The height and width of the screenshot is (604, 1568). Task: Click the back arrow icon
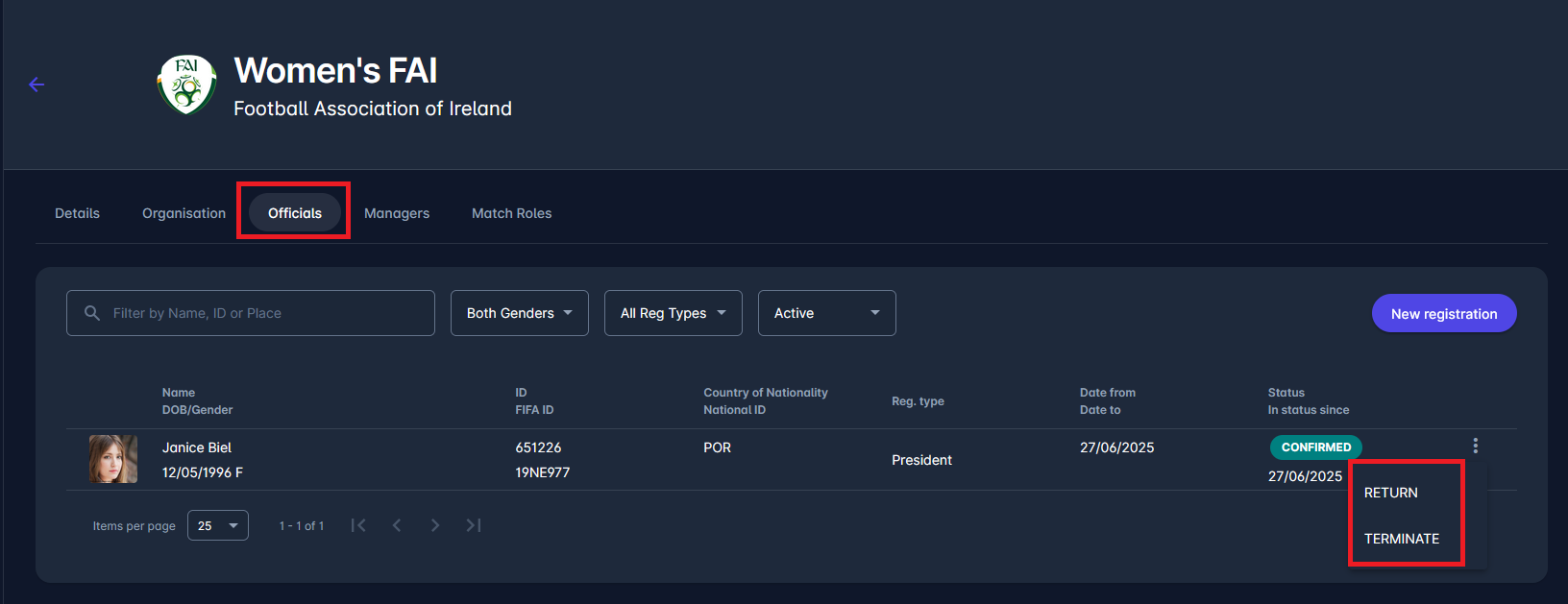pos(37,85)
